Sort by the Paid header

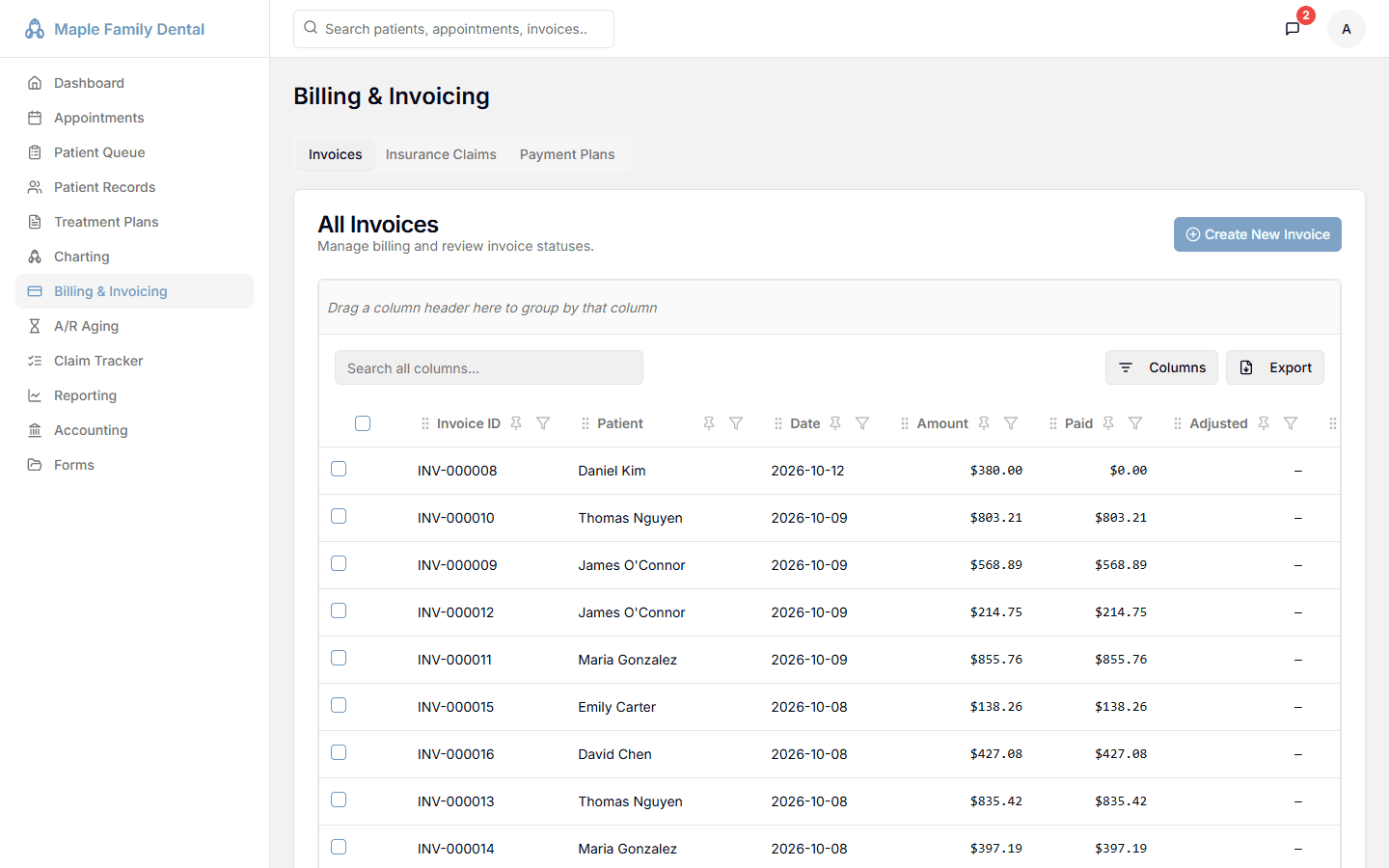coord(1078,423)
